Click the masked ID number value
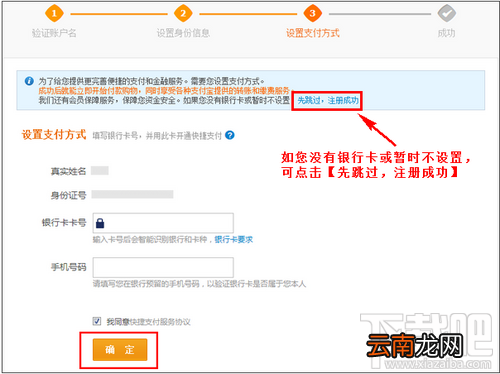 pyautogui.click(x=132, y=194)
